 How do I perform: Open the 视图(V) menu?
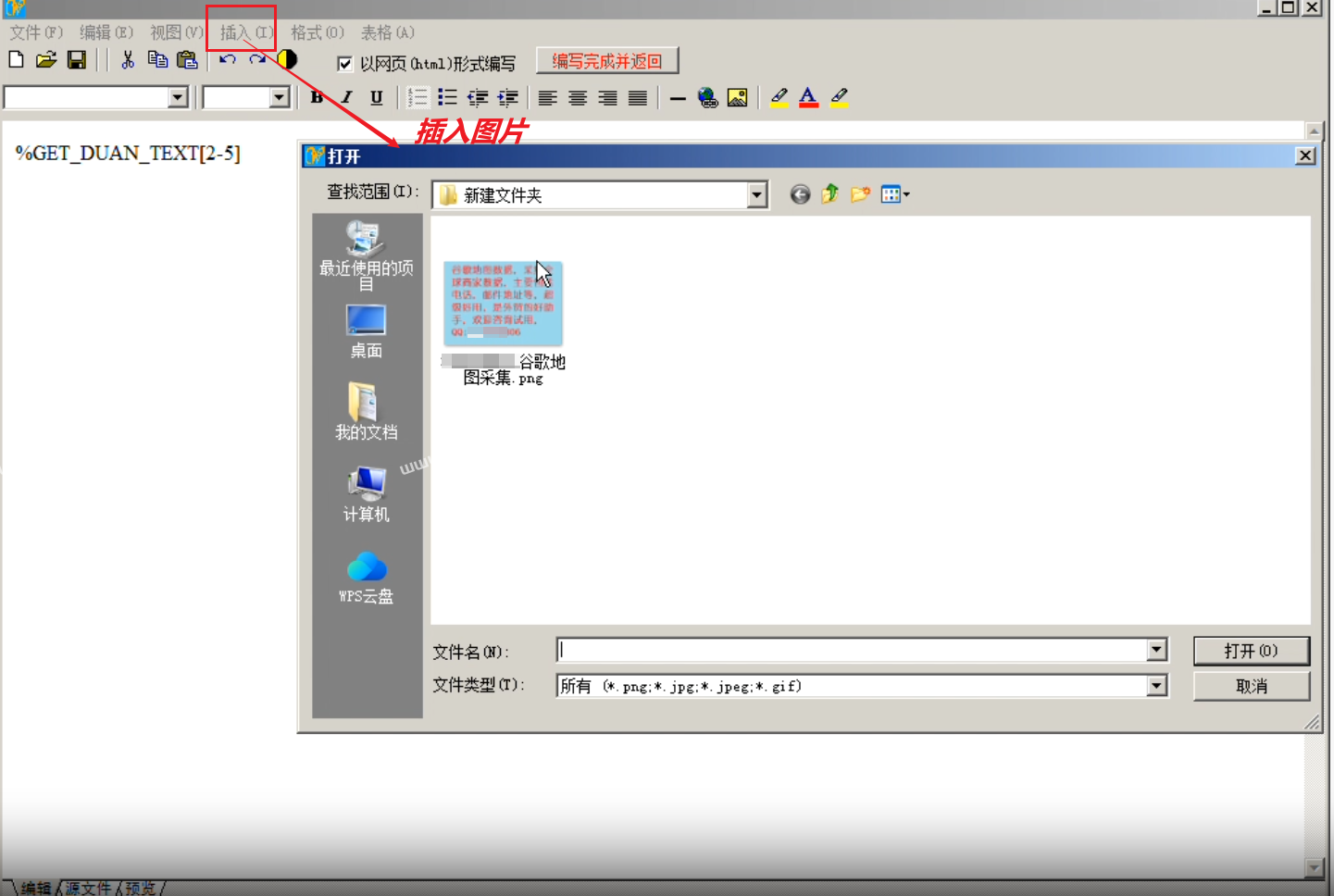(177, 32)
